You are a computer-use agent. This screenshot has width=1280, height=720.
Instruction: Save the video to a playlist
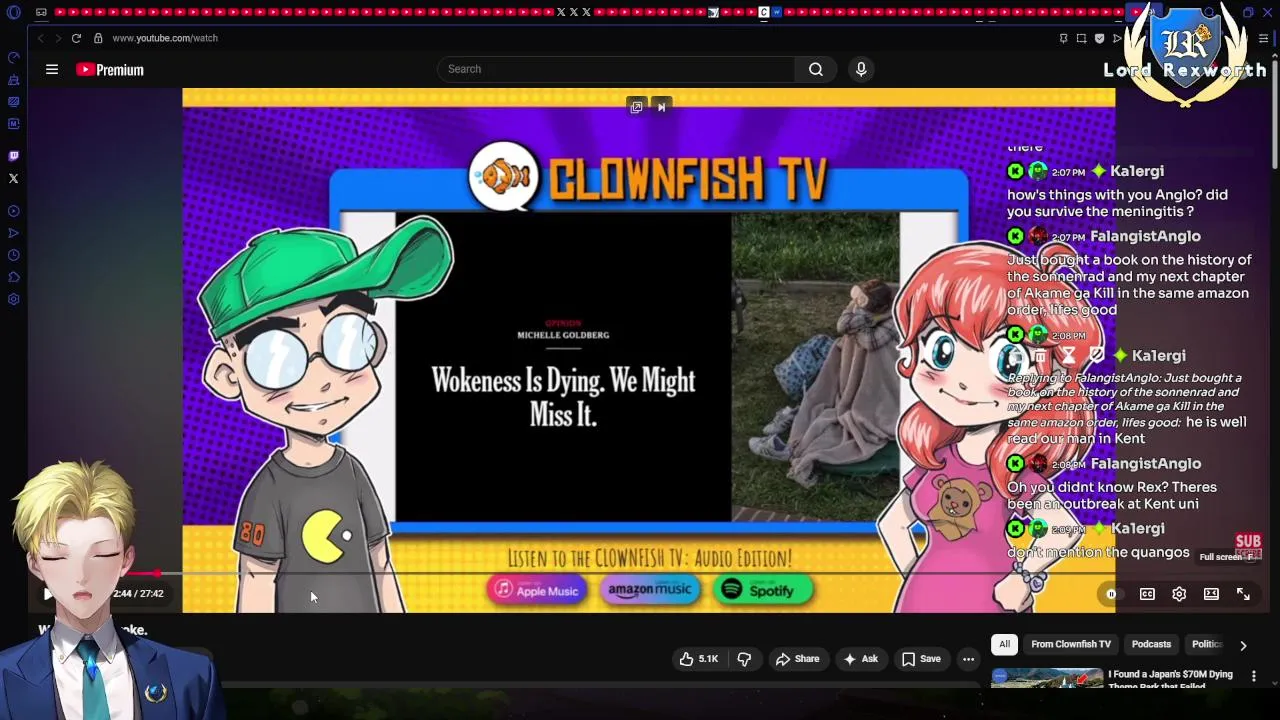point(921,659)
